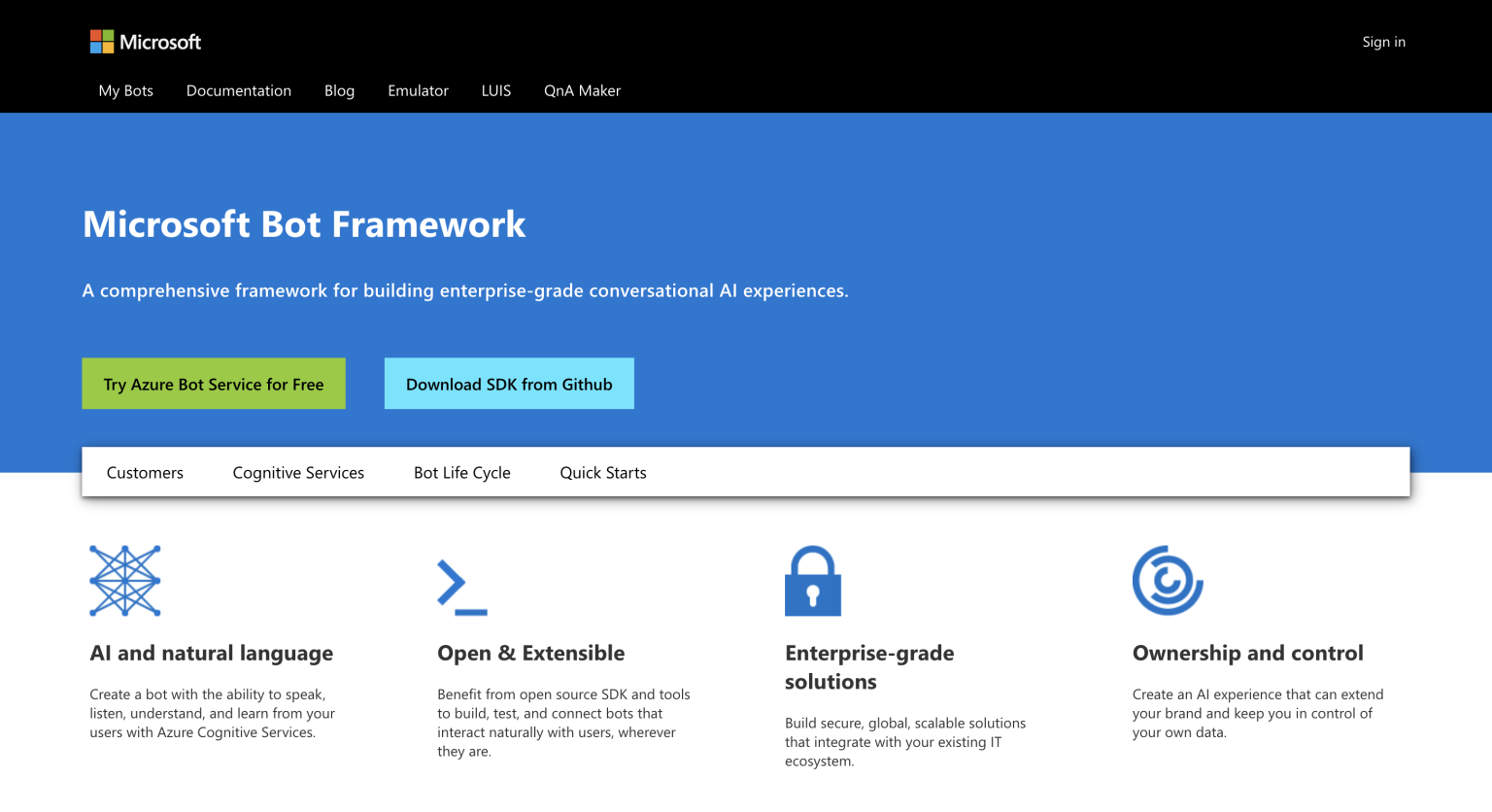Viewport: 1492px width, 812px height.
Task: Navigate to QnA Maker
Action: pyautogui.click(x=582, y=90)
